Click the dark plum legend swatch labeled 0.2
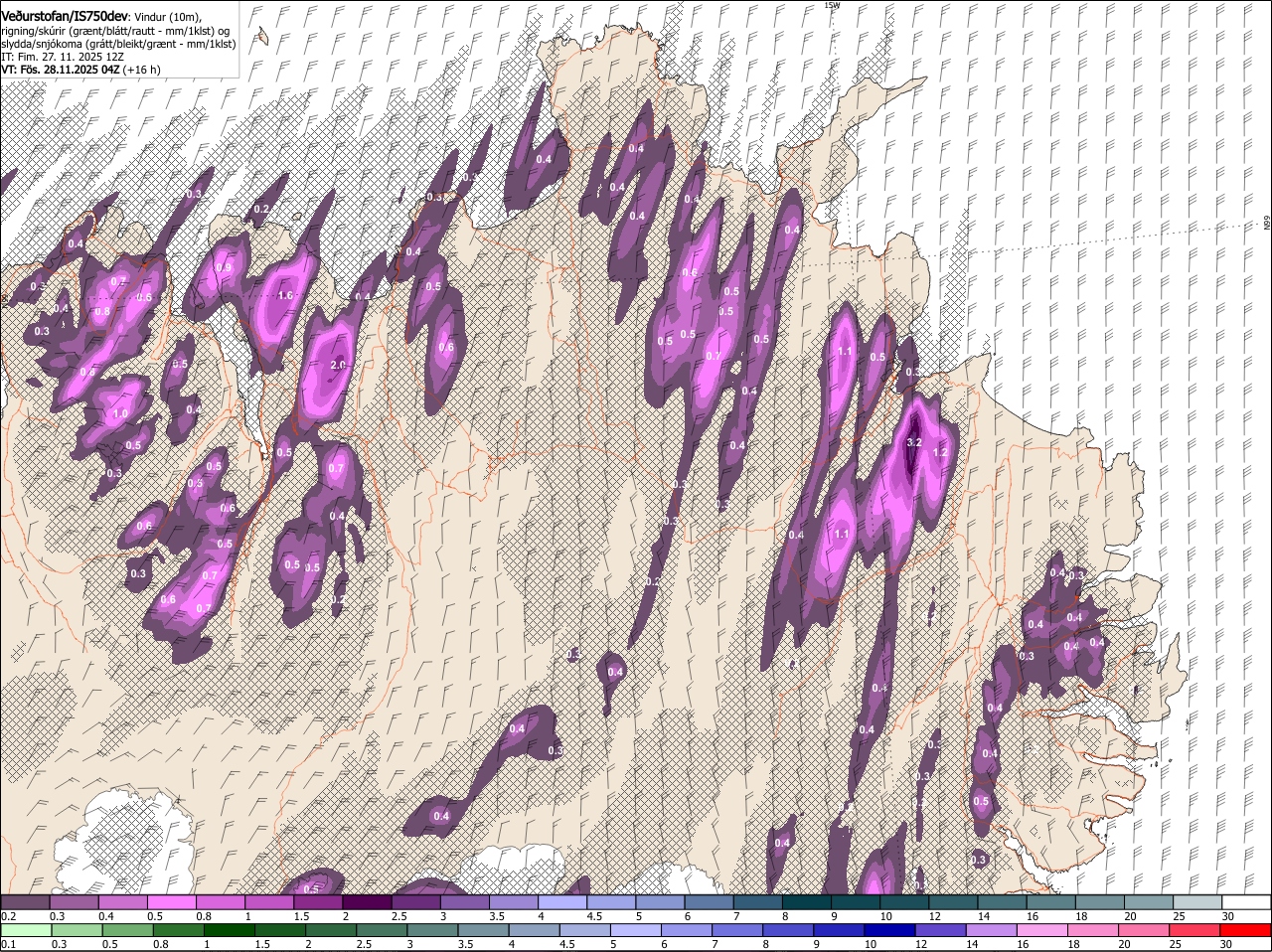1272x952 pixels. click(x=25, y=902)
